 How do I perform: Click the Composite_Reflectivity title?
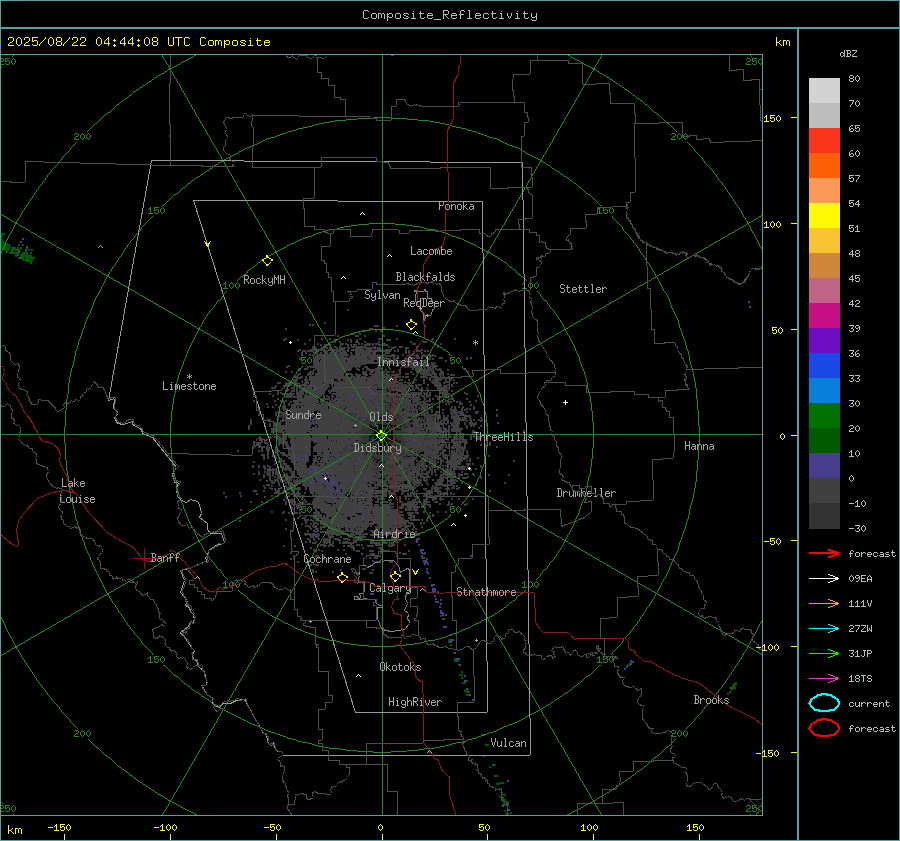click(x=450, y=15)
